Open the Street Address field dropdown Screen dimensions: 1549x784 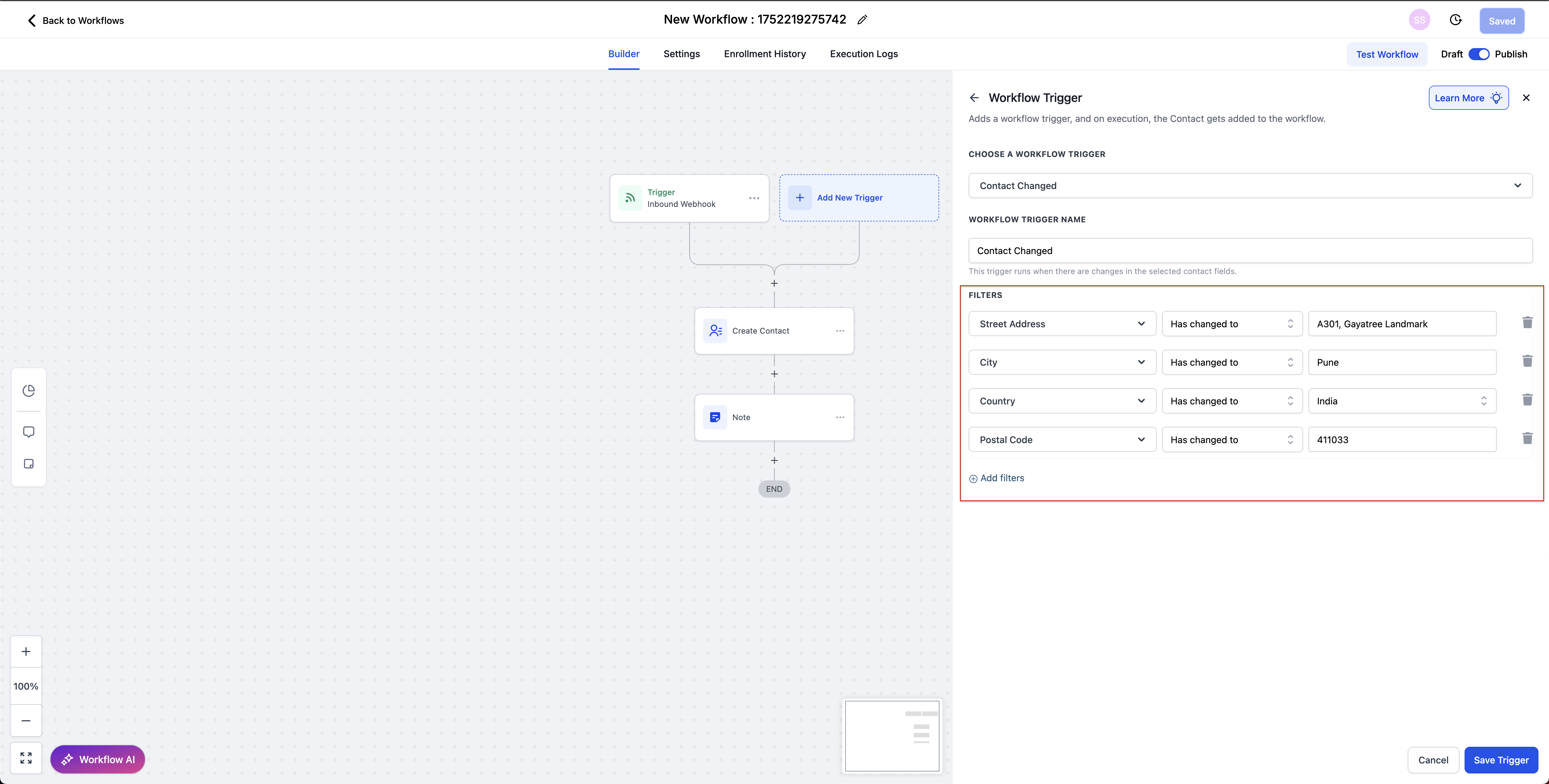point(1062,323)
